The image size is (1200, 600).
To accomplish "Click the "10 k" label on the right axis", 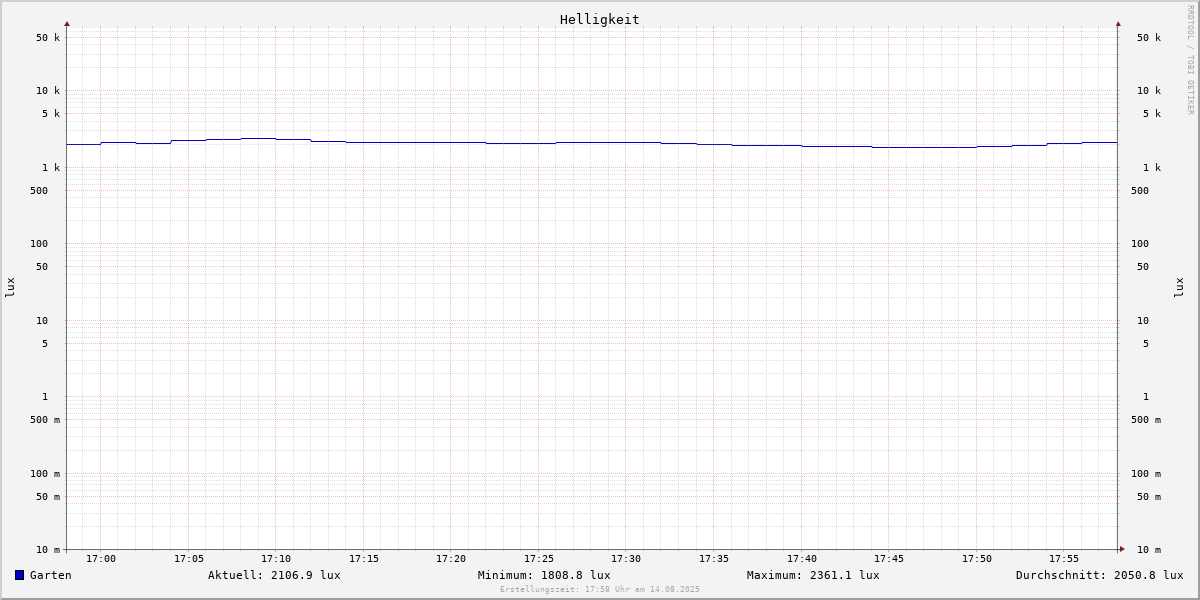I will [1149, 91].
